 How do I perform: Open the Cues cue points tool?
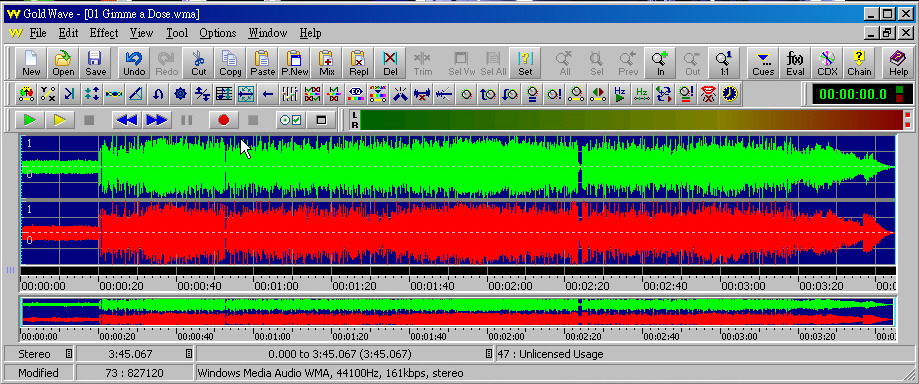click(x=763, y=63)
